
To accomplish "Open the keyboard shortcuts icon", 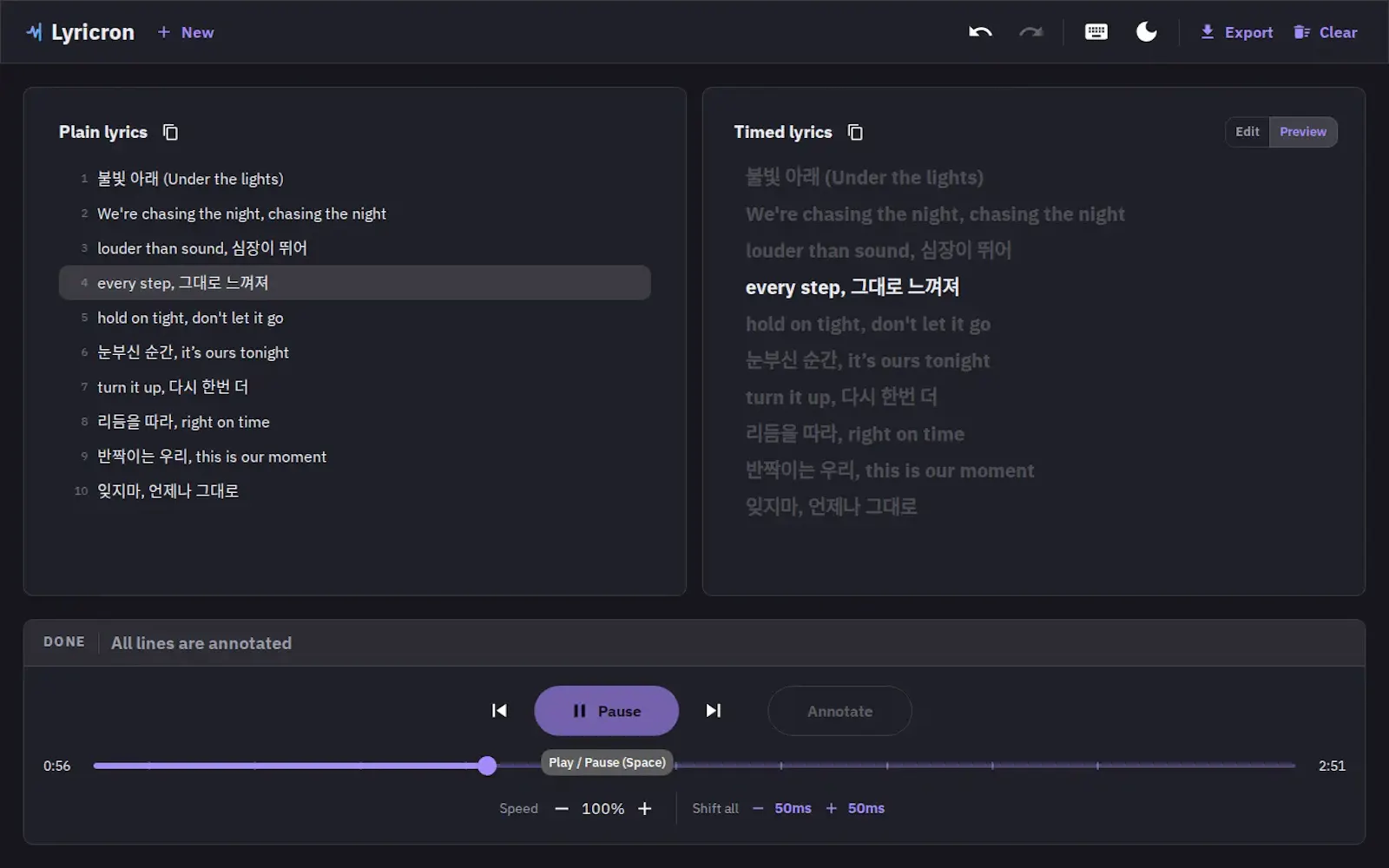I will coord(1096,32).
